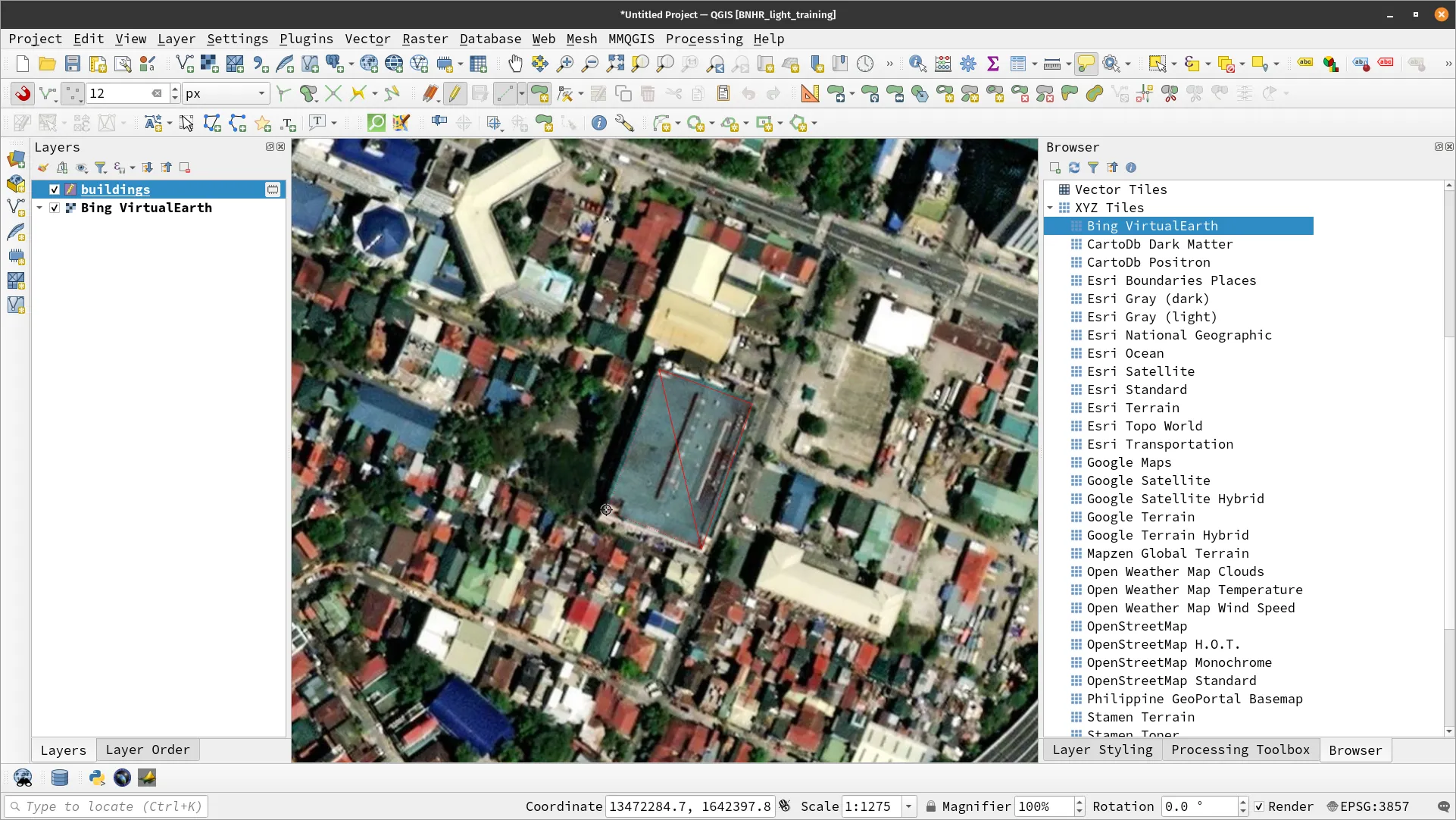Activate the Zoom In tool
Screen dimensions: 1456x820
(x=564, y=64)
